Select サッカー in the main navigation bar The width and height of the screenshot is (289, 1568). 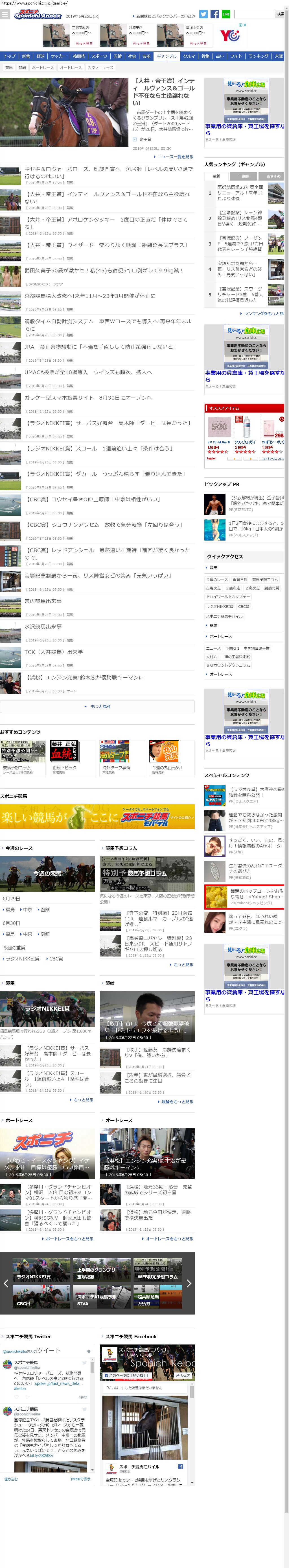[58, 56]
